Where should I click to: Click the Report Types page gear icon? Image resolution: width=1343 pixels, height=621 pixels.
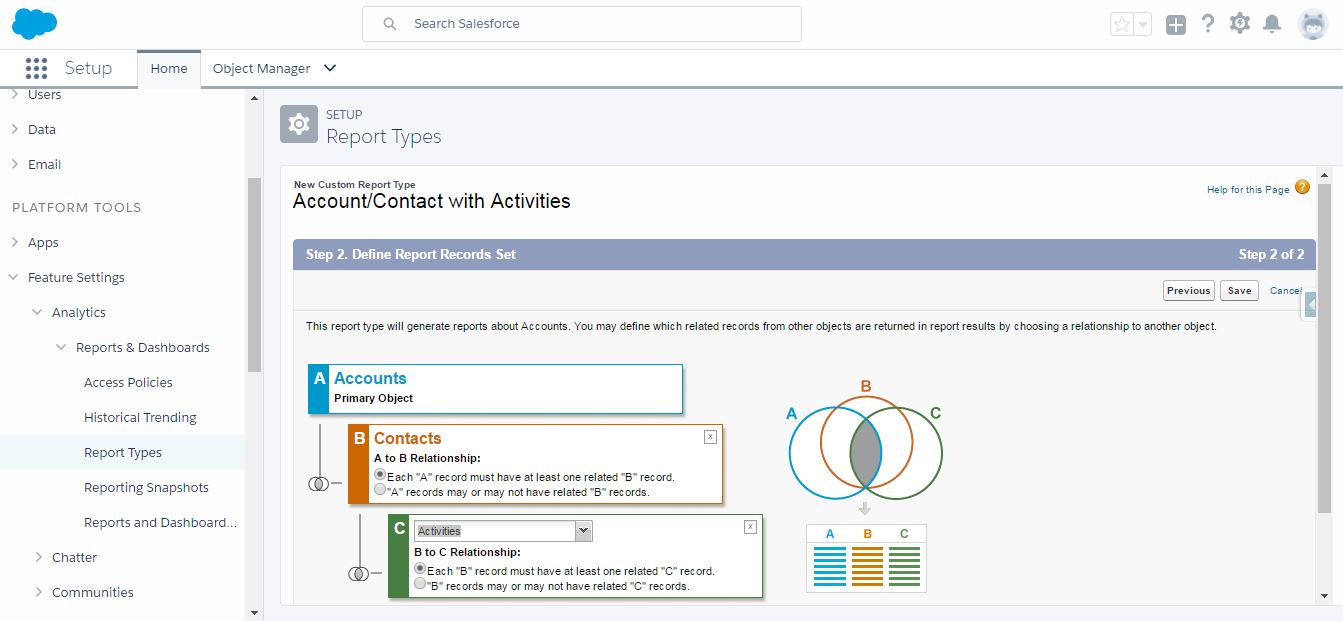tap(297, 123)
